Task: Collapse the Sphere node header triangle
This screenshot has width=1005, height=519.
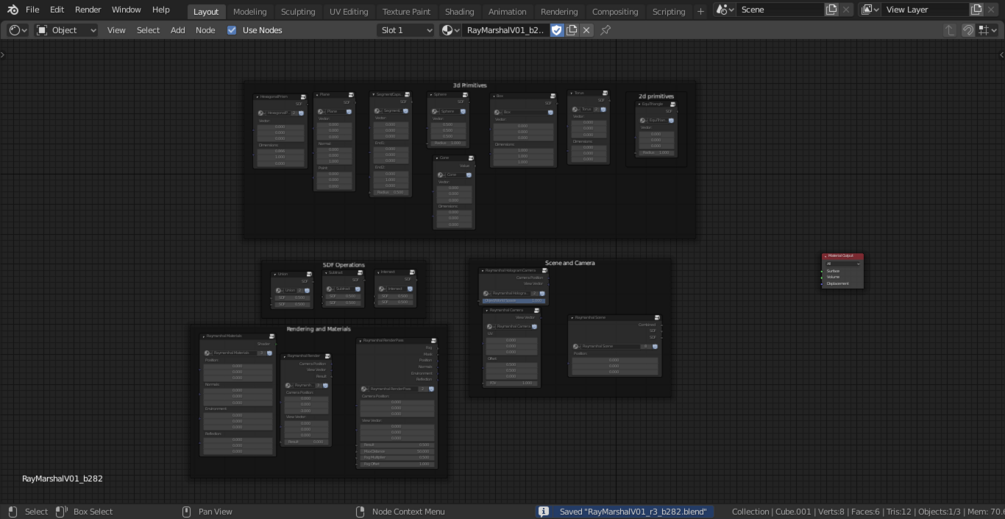Action: 431,94
